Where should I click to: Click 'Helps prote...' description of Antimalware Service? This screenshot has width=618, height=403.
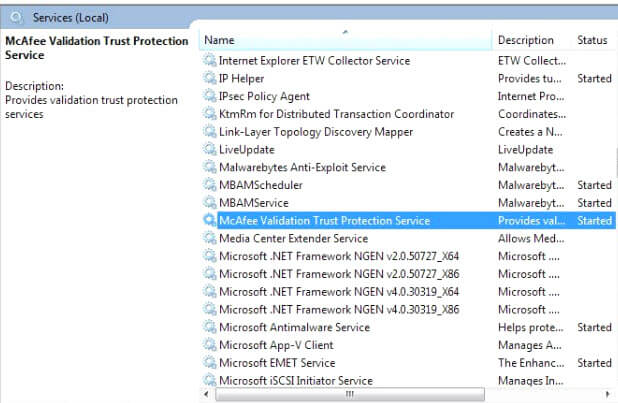click(x=531, y=327)
